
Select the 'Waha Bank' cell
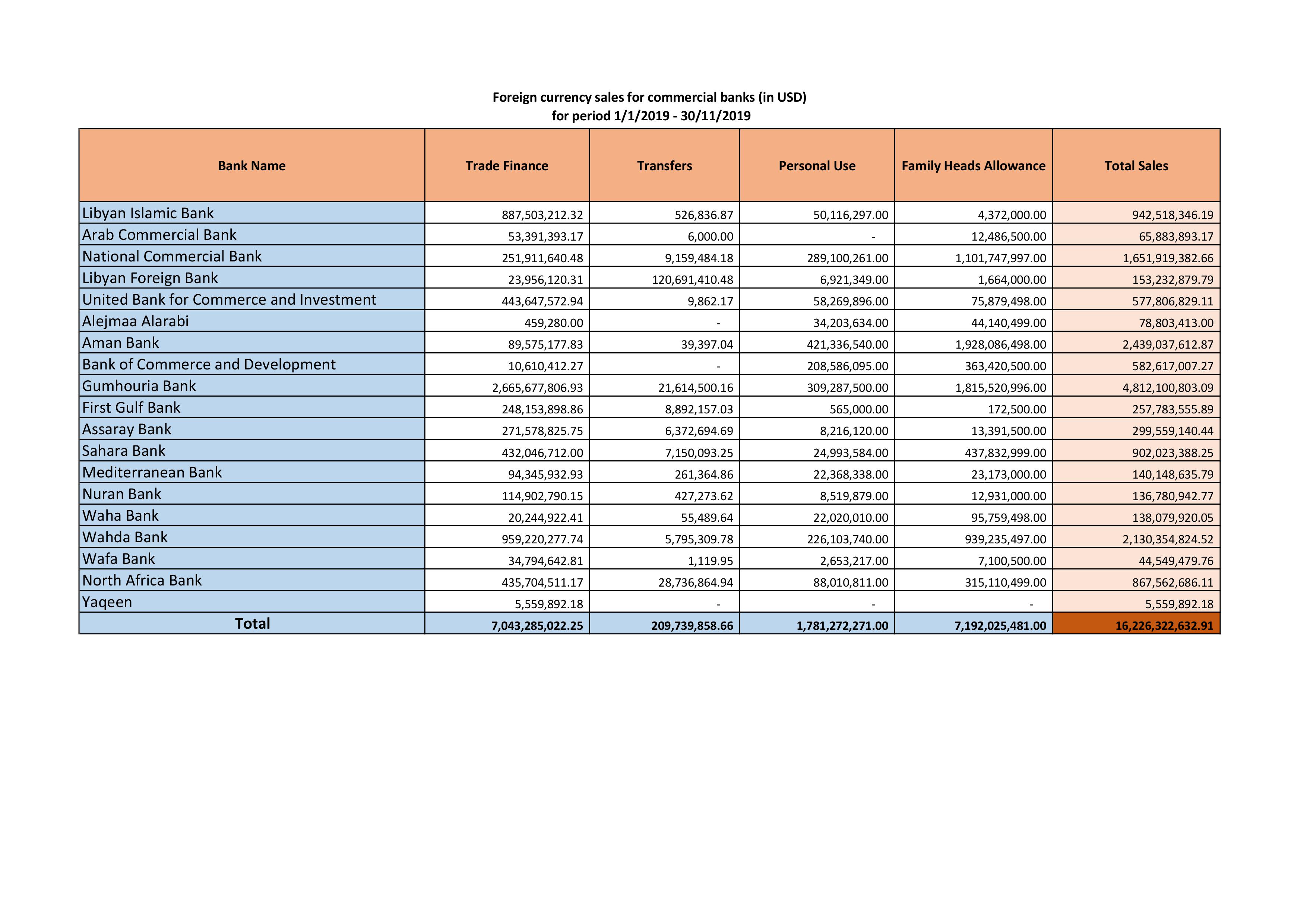[x=251, y=515]
